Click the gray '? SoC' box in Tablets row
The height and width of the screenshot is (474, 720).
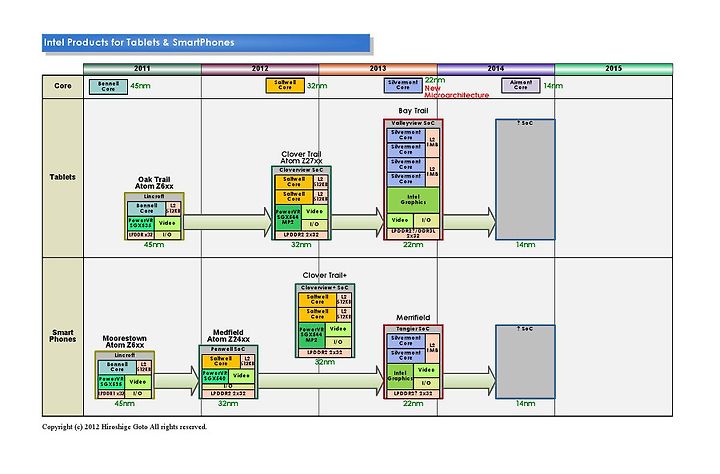click(525, 180)
